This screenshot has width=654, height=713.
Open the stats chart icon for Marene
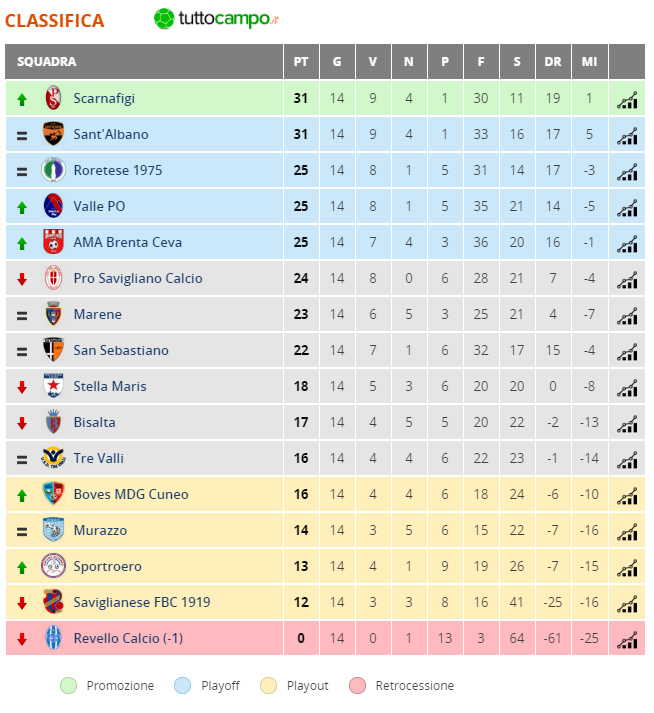627,316
